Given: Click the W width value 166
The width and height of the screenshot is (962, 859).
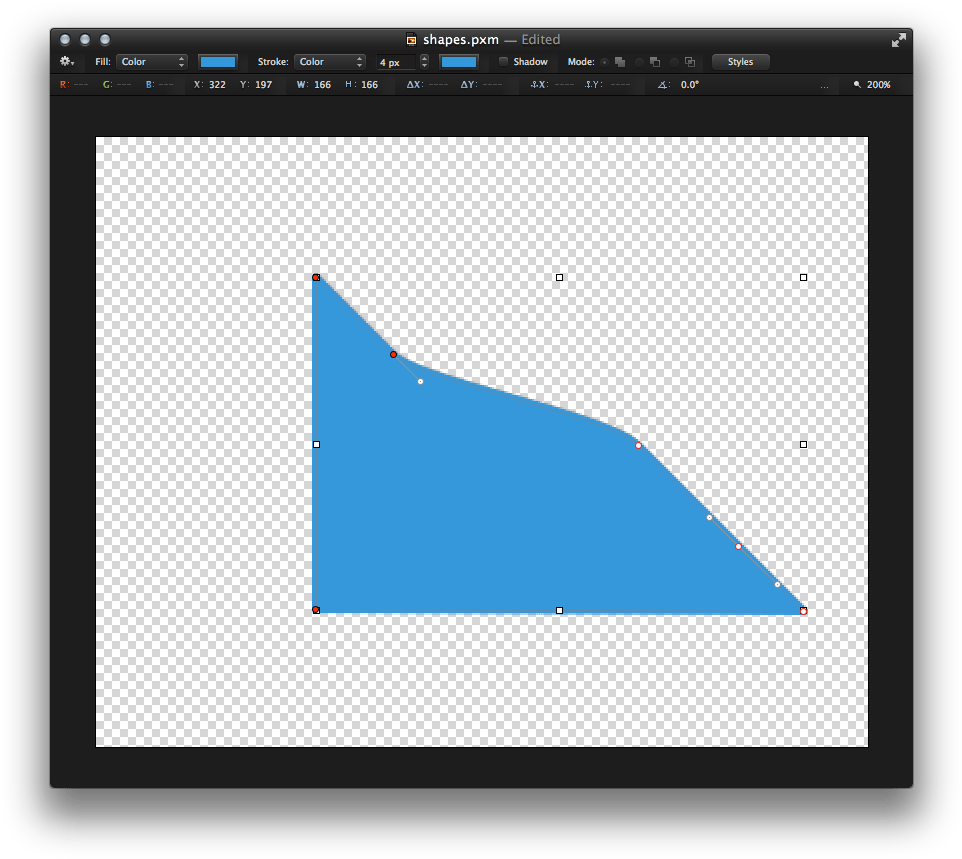Looking at the screenshot, I should (x=323, y=85).
